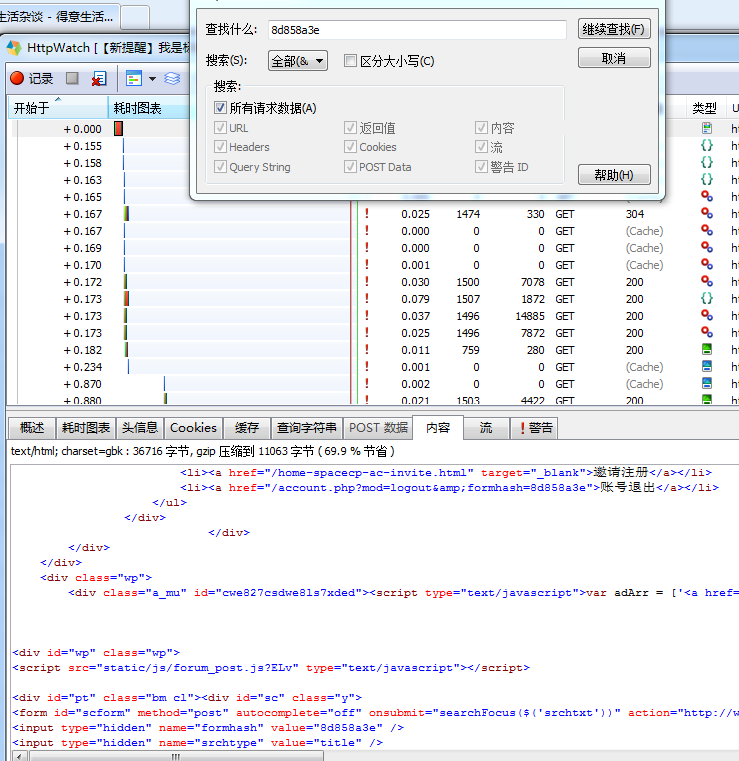Click the warning exclamation in the 304 row
The image size is (739, 761).
(x=367, y=214)
